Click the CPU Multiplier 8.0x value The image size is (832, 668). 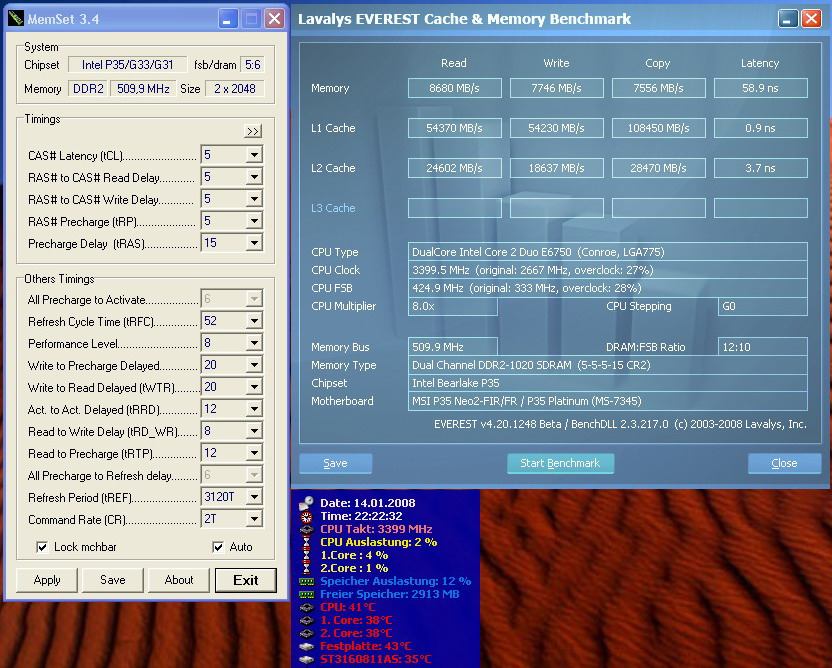pyautogui.click(x=453, y=306)
